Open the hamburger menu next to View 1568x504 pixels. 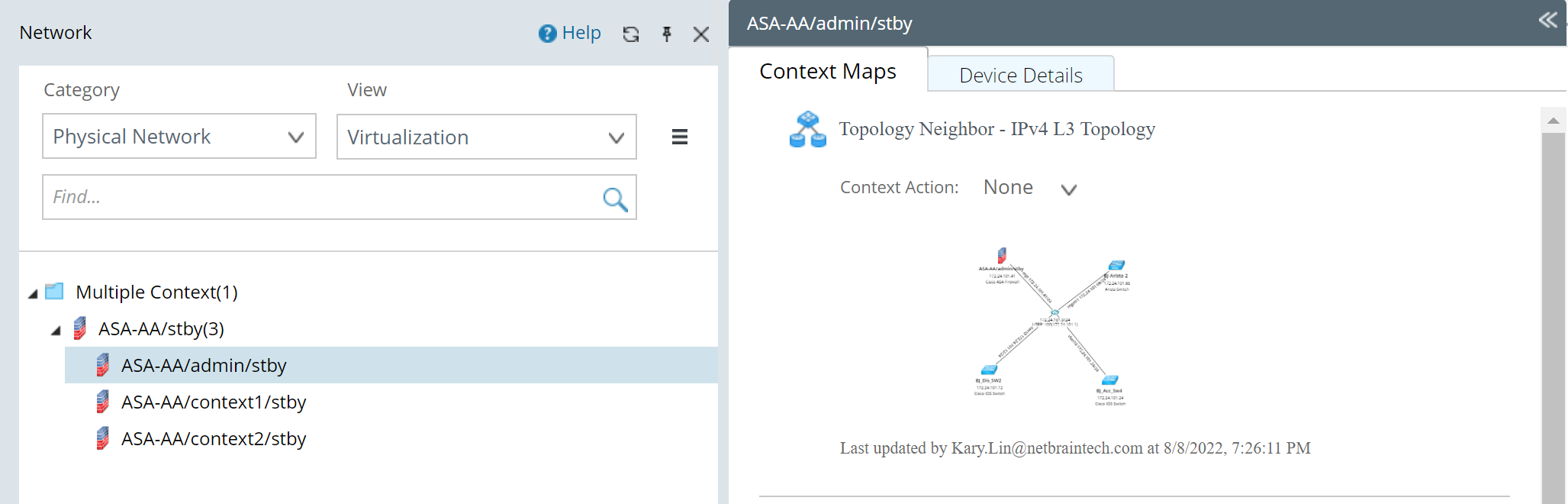coord(680,137)
